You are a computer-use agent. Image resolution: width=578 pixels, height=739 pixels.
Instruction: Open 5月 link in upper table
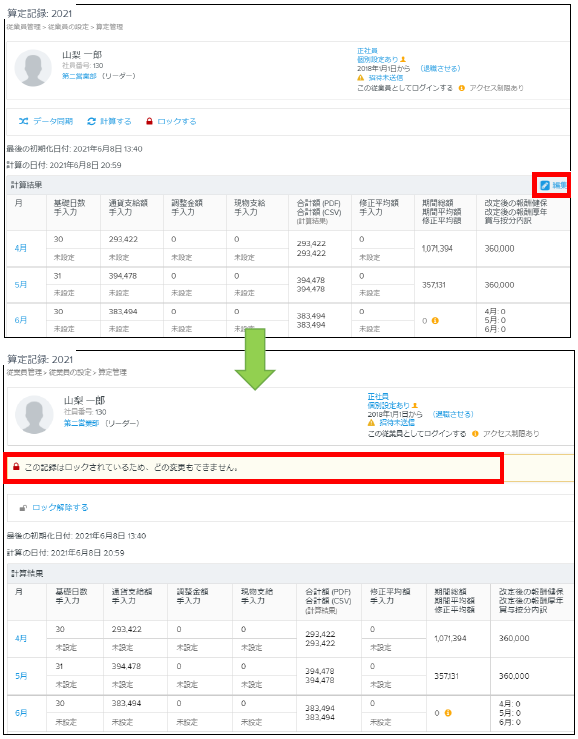click(x=21, y=285)
